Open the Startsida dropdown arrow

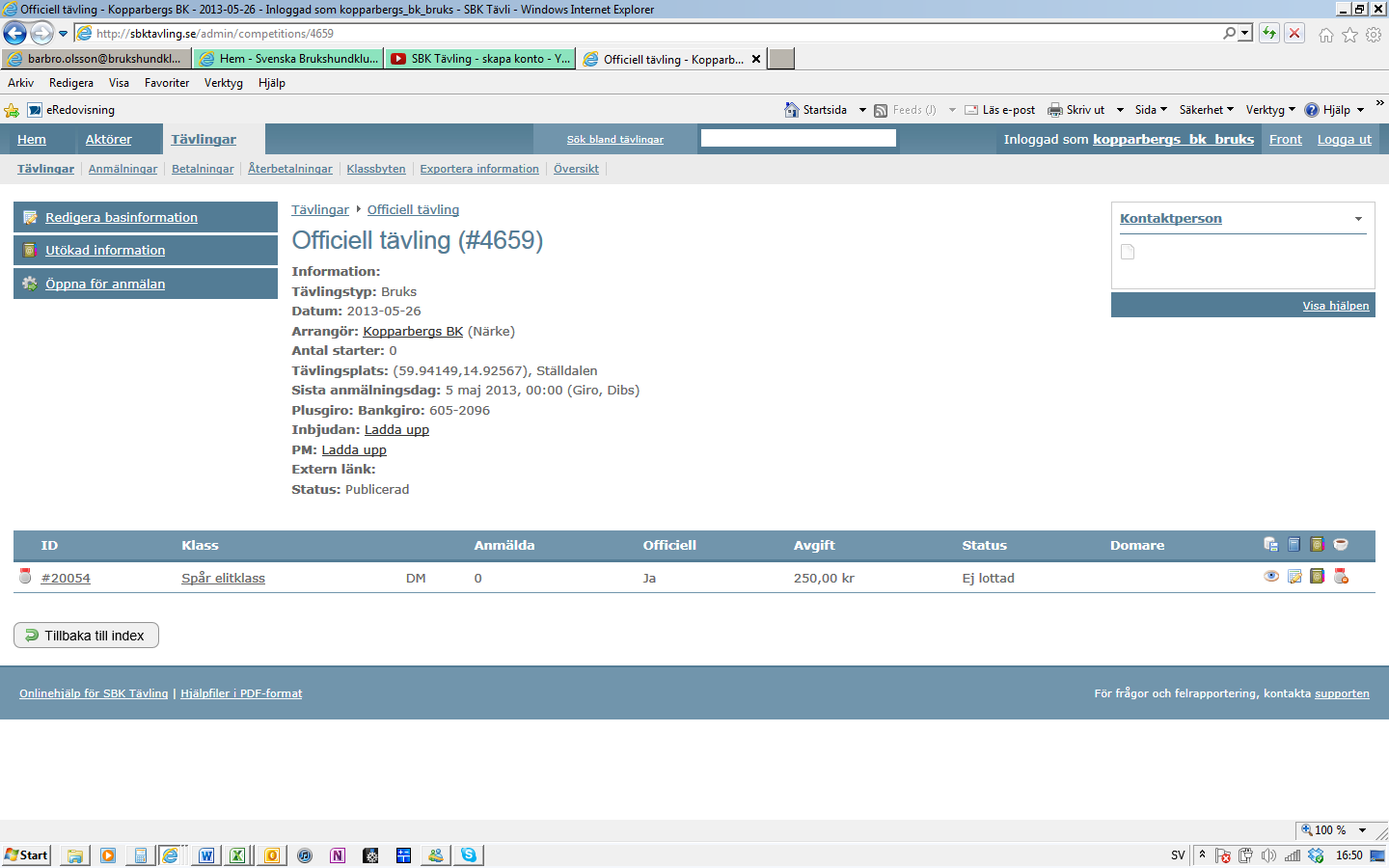(862, 110)
